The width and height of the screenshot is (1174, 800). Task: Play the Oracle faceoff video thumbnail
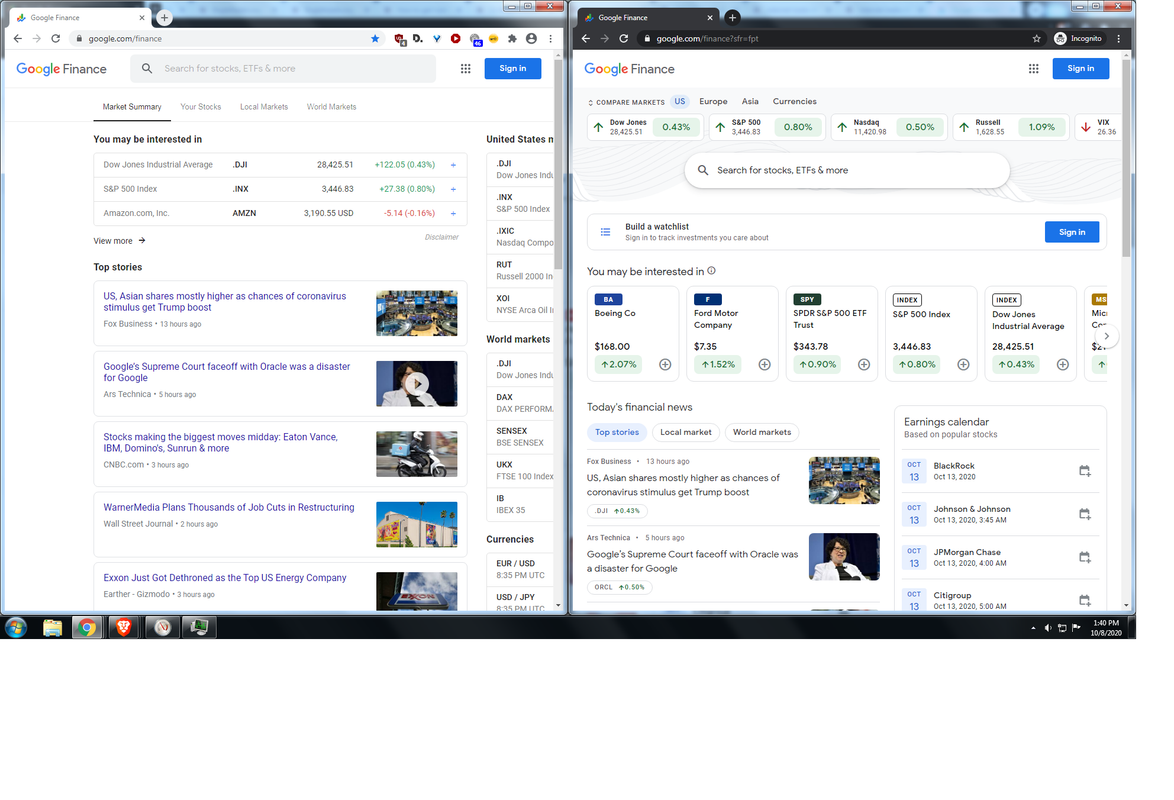pos(416,384)
